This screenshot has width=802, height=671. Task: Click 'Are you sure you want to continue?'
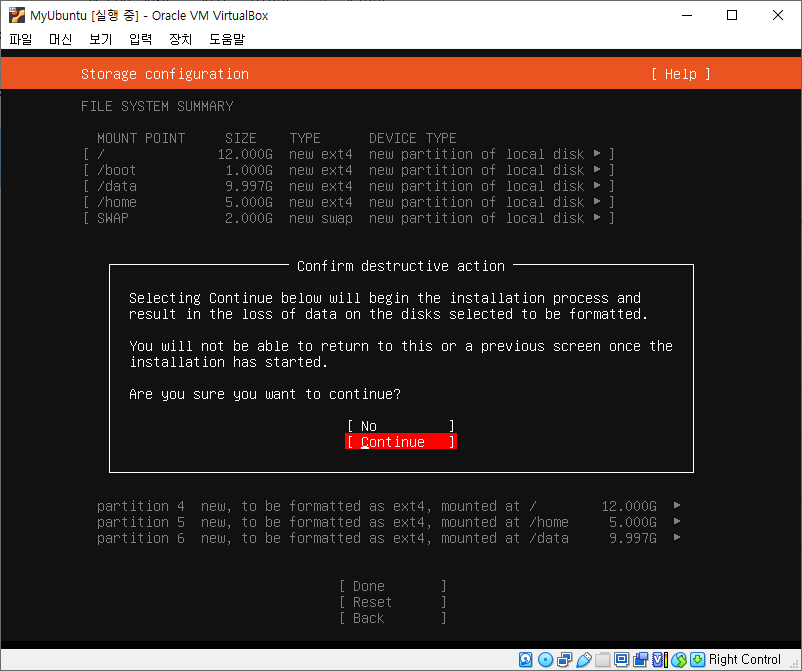265,394
